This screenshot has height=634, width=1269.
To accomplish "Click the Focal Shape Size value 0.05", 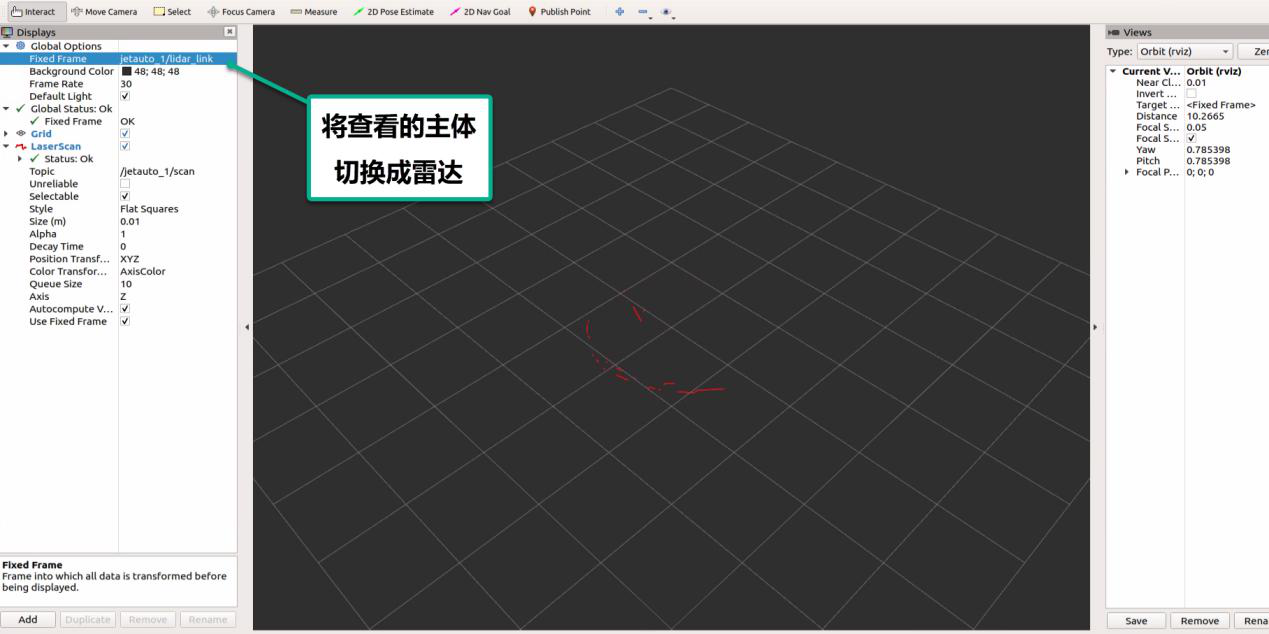I will (1196, 127).
